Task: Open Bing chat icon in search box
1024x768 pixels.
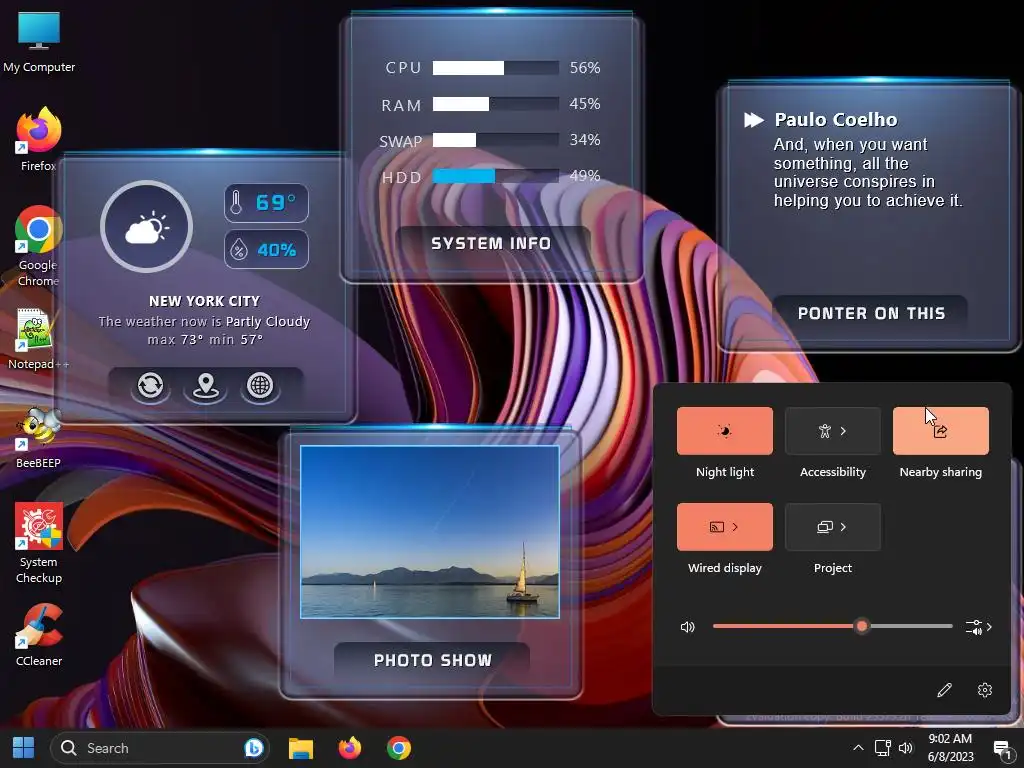Action: 253,748
